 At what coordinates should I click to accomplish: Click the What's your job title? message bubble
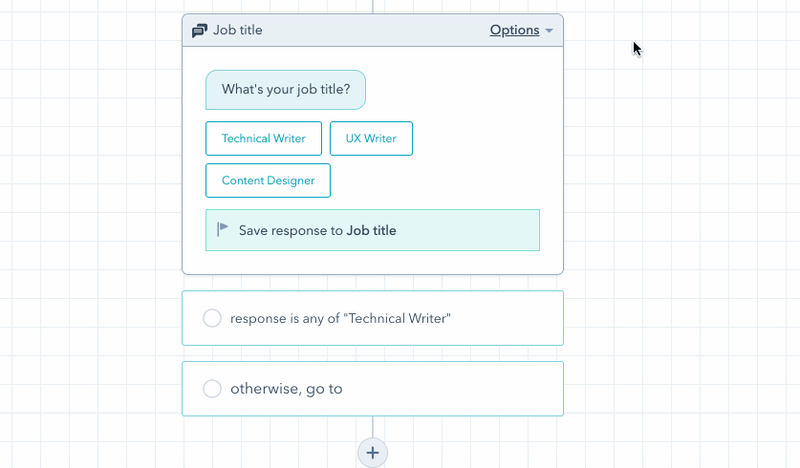point(285,90)
